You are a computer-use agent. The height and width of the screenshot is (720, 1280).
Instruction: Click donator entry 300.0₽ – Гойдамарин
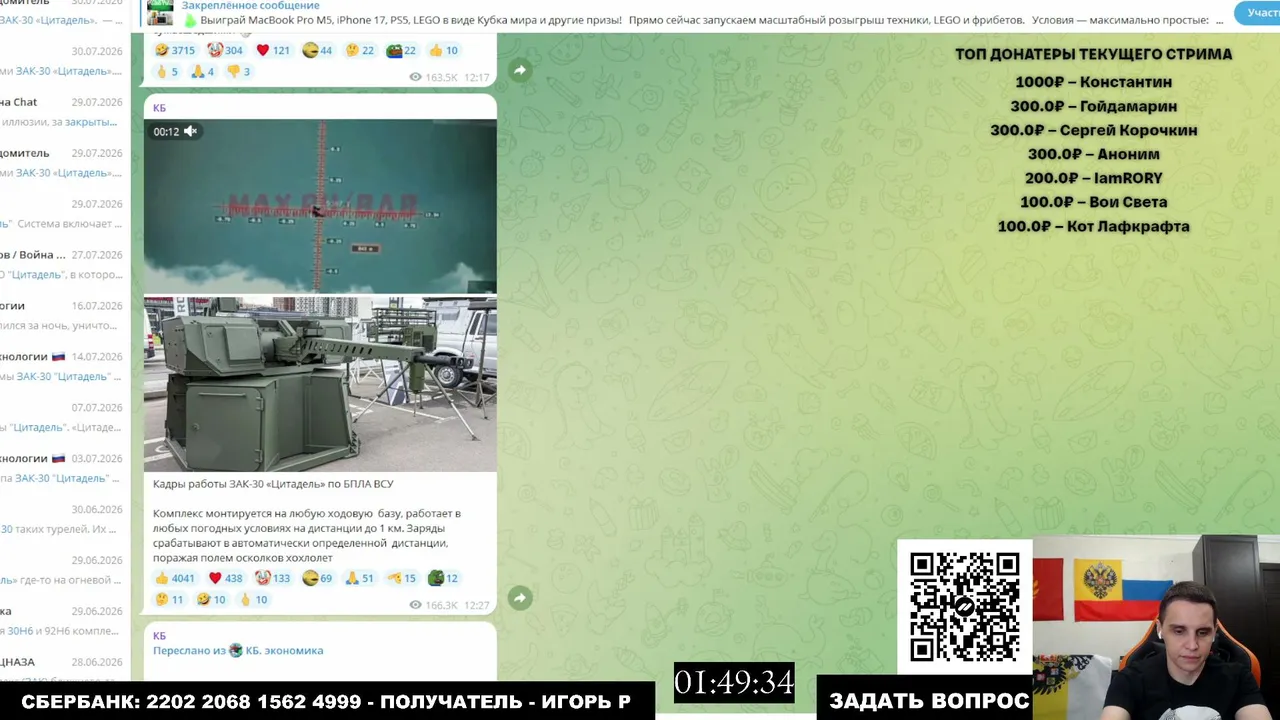(1094, 106)
